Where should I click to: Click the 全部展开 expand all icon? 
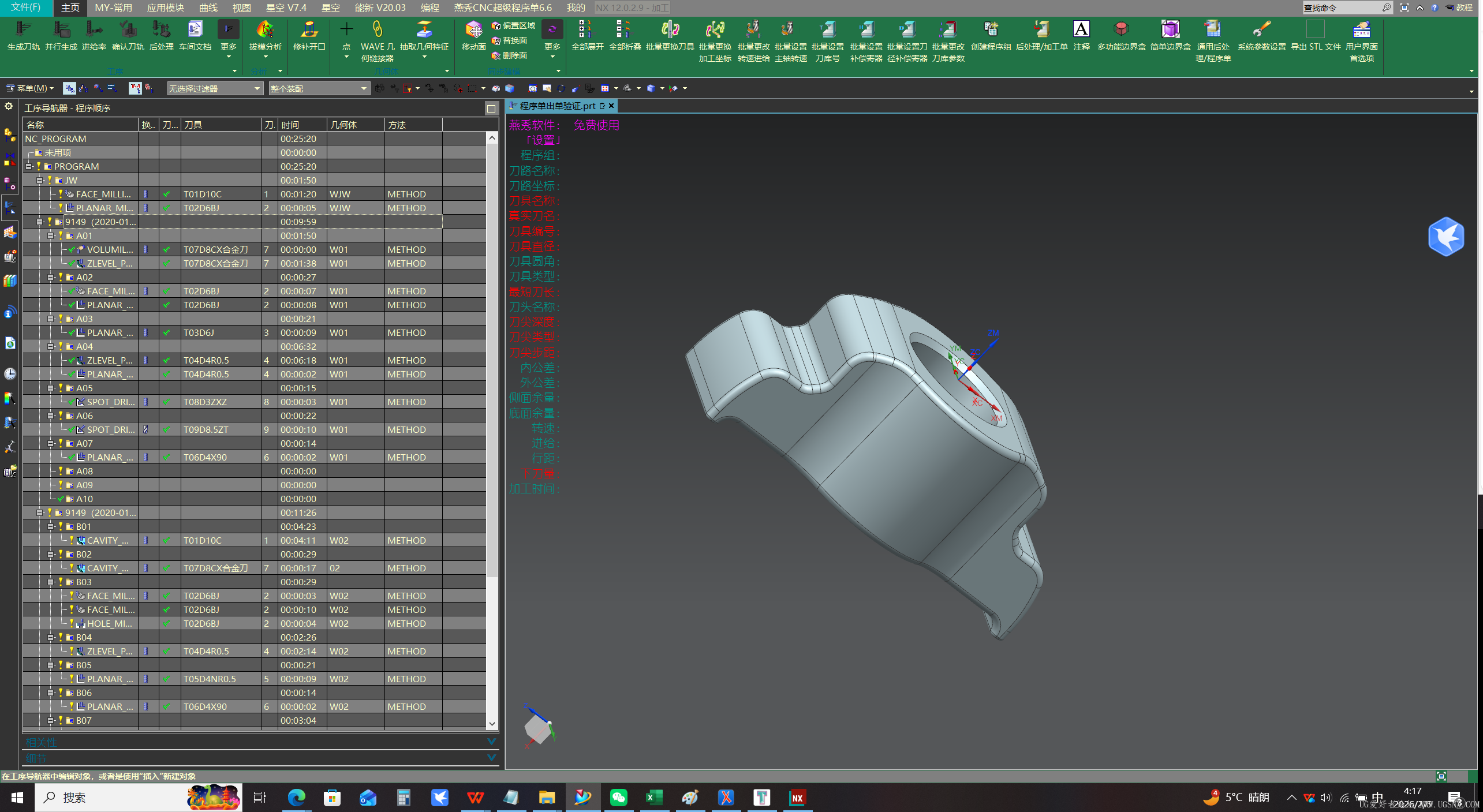point(586,30)
